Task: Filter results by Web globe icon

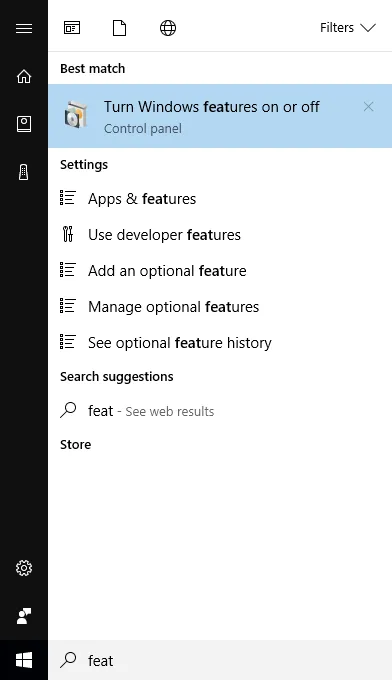Action: click(x=168, y=28)
